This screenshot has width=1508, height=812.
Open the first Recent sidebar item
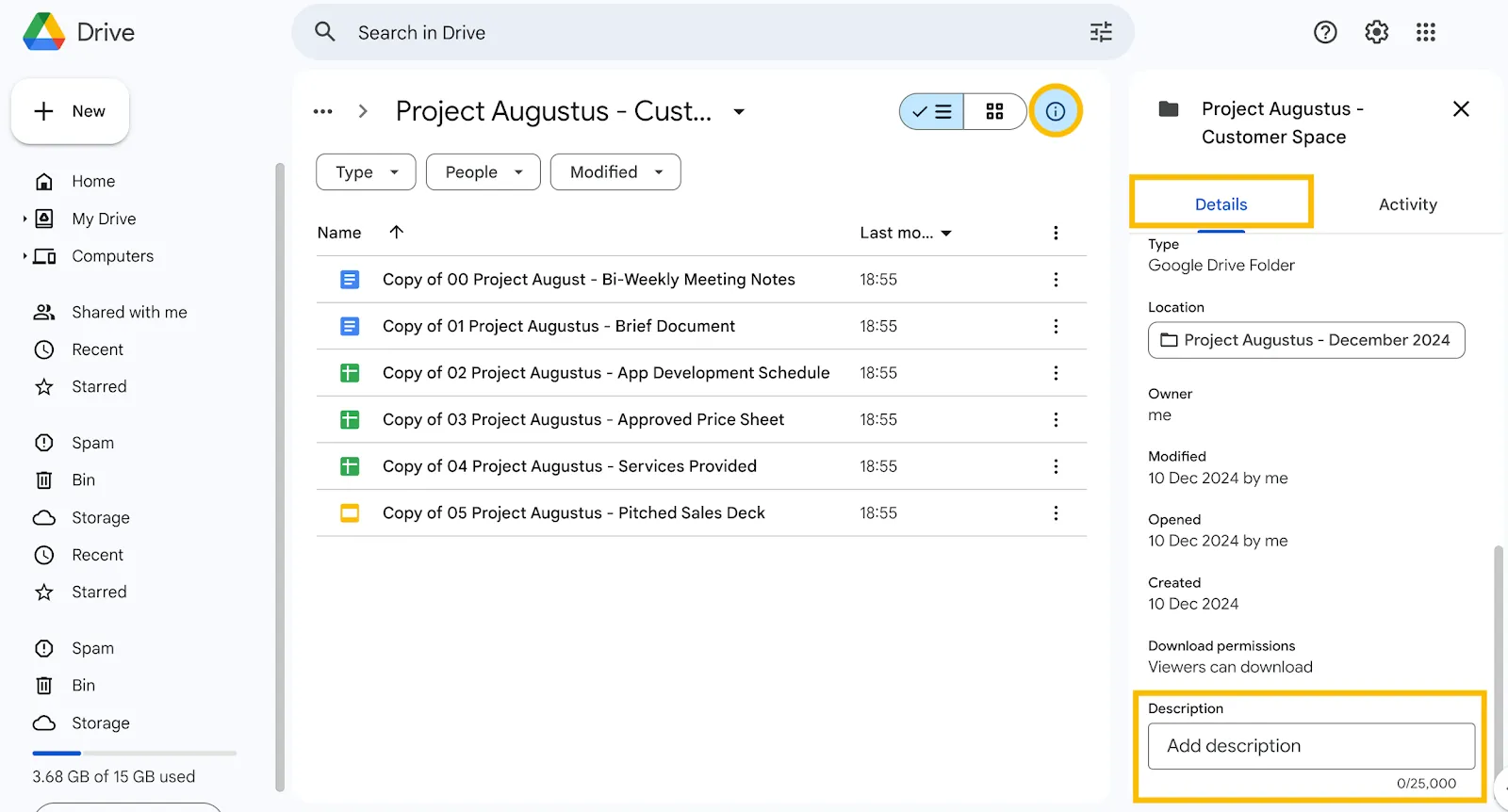97,349
